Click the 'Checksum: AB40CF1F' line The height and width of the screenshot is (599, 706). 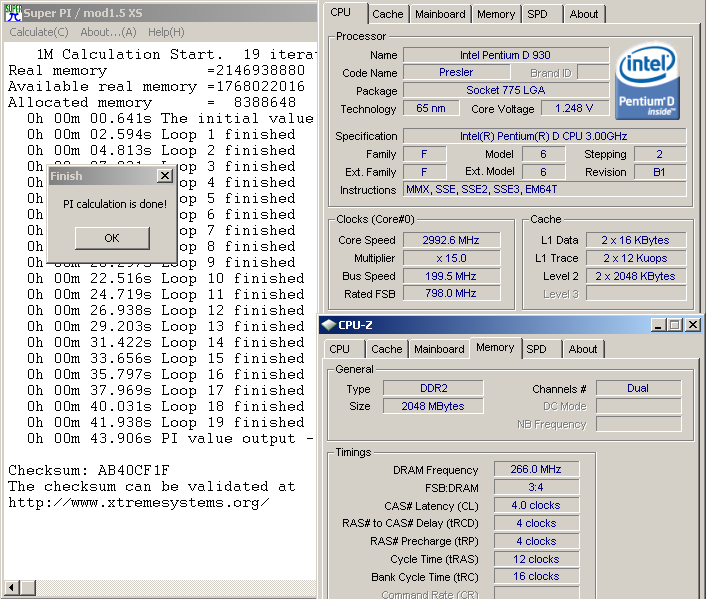[89, 471]
